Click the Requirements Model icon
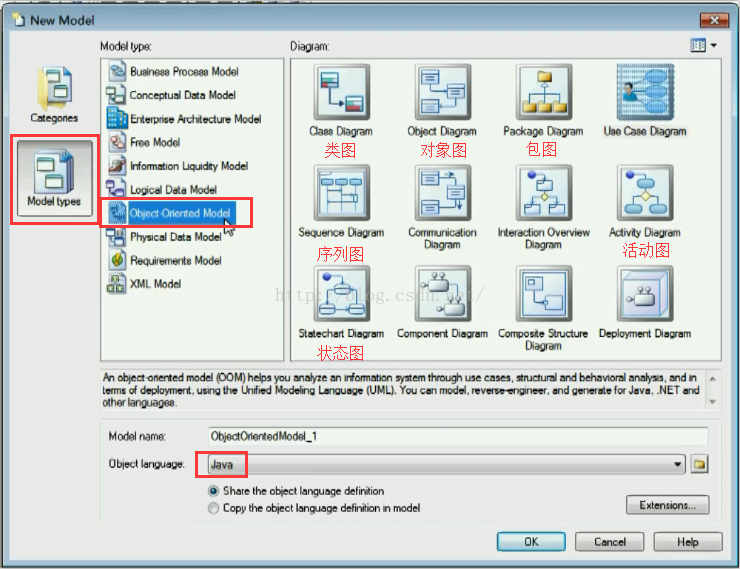740x569 pixels. (117, 260)
